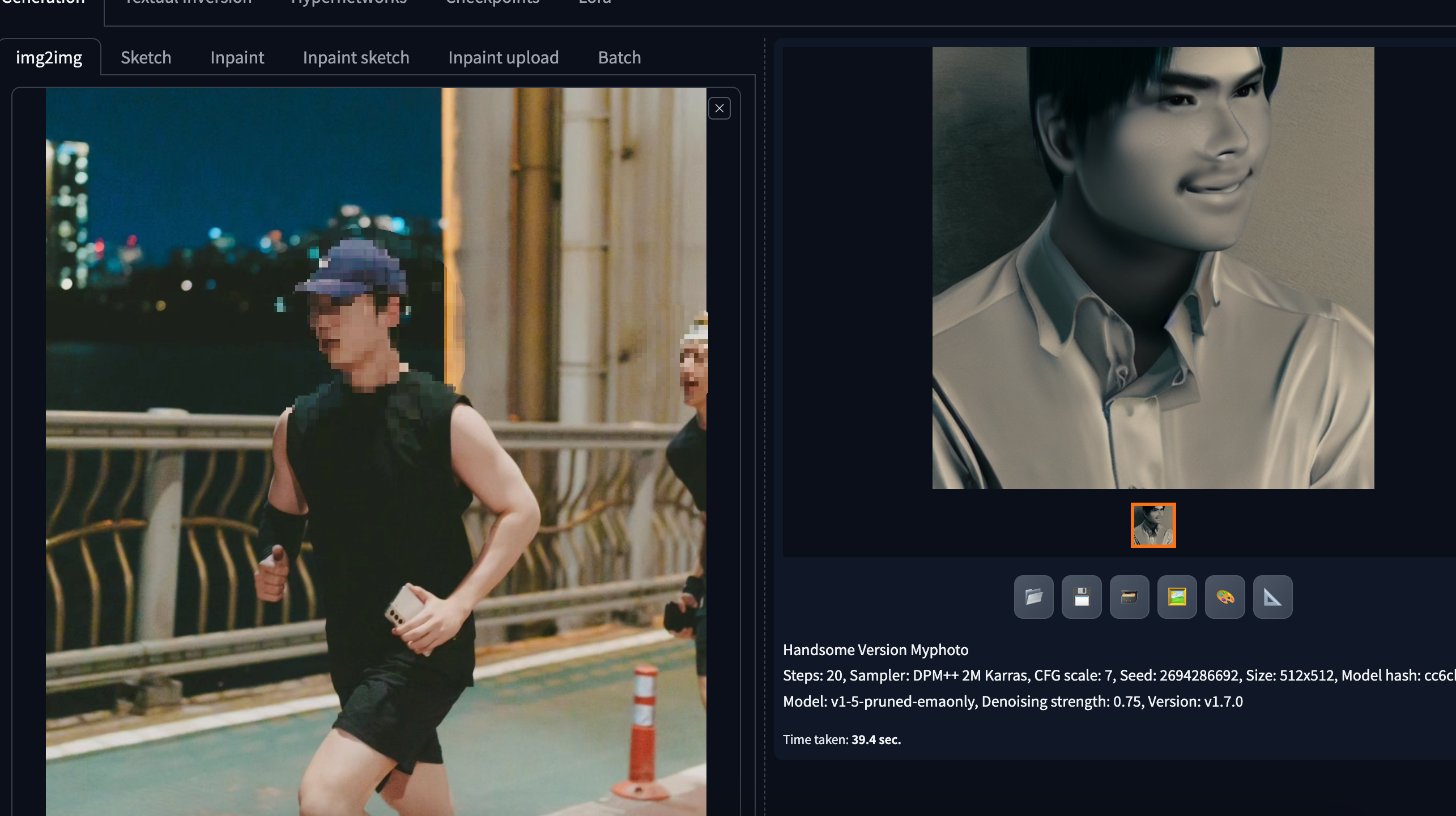Click the zip archive box icon
Viewport: 1456px width, 816px height.
(1129, 597)
